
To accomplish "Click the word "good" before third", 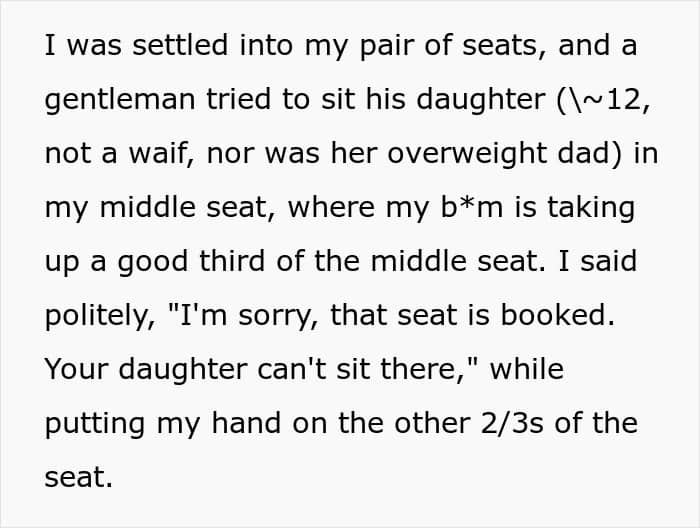I will pos(152,263).
